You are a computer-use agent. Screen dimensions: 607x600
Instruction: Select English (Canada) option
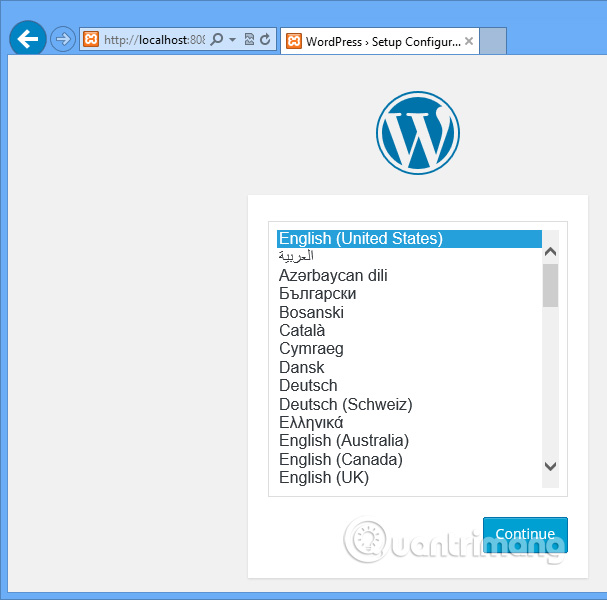point(409,459)
